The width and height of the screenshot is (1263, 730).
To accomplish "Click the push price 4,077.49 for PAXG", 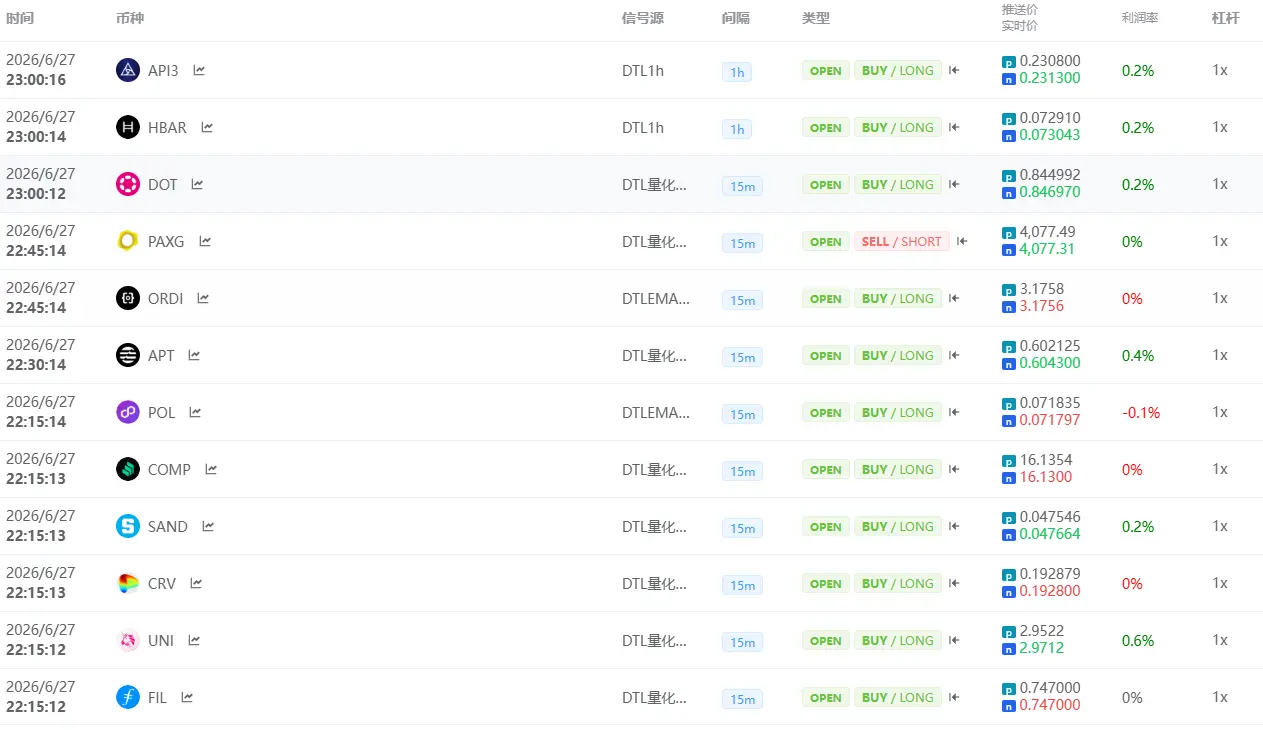I will 1047,232.
